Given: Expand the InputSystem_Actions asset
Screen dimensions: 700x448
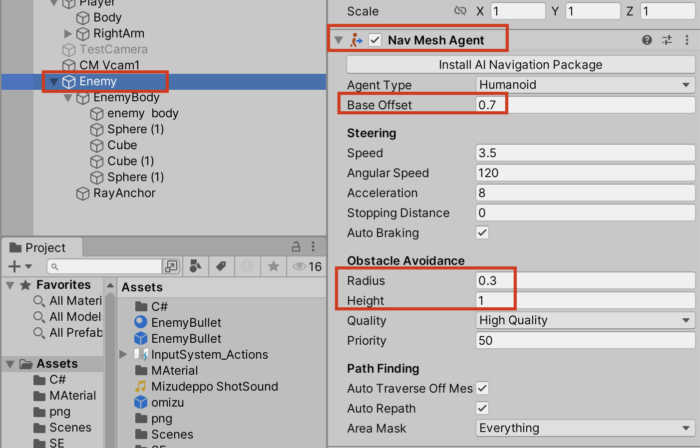Looking at the screenshot, I should [x=123, y=355].
